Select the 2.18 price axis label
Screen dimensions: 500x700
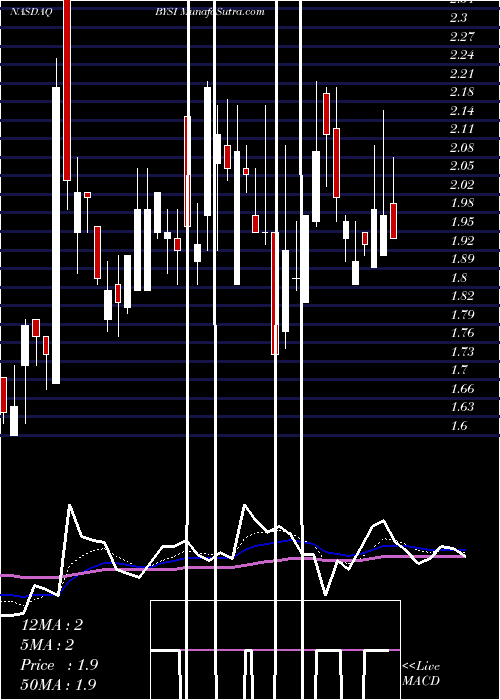(x=462, y=92)
